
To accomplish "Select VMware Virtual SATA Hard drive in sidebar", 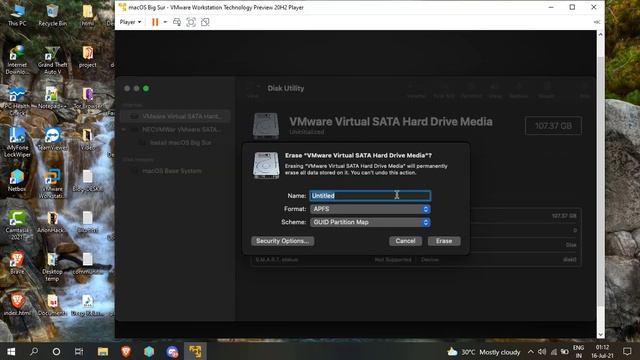I will click(x=176, y=116).
